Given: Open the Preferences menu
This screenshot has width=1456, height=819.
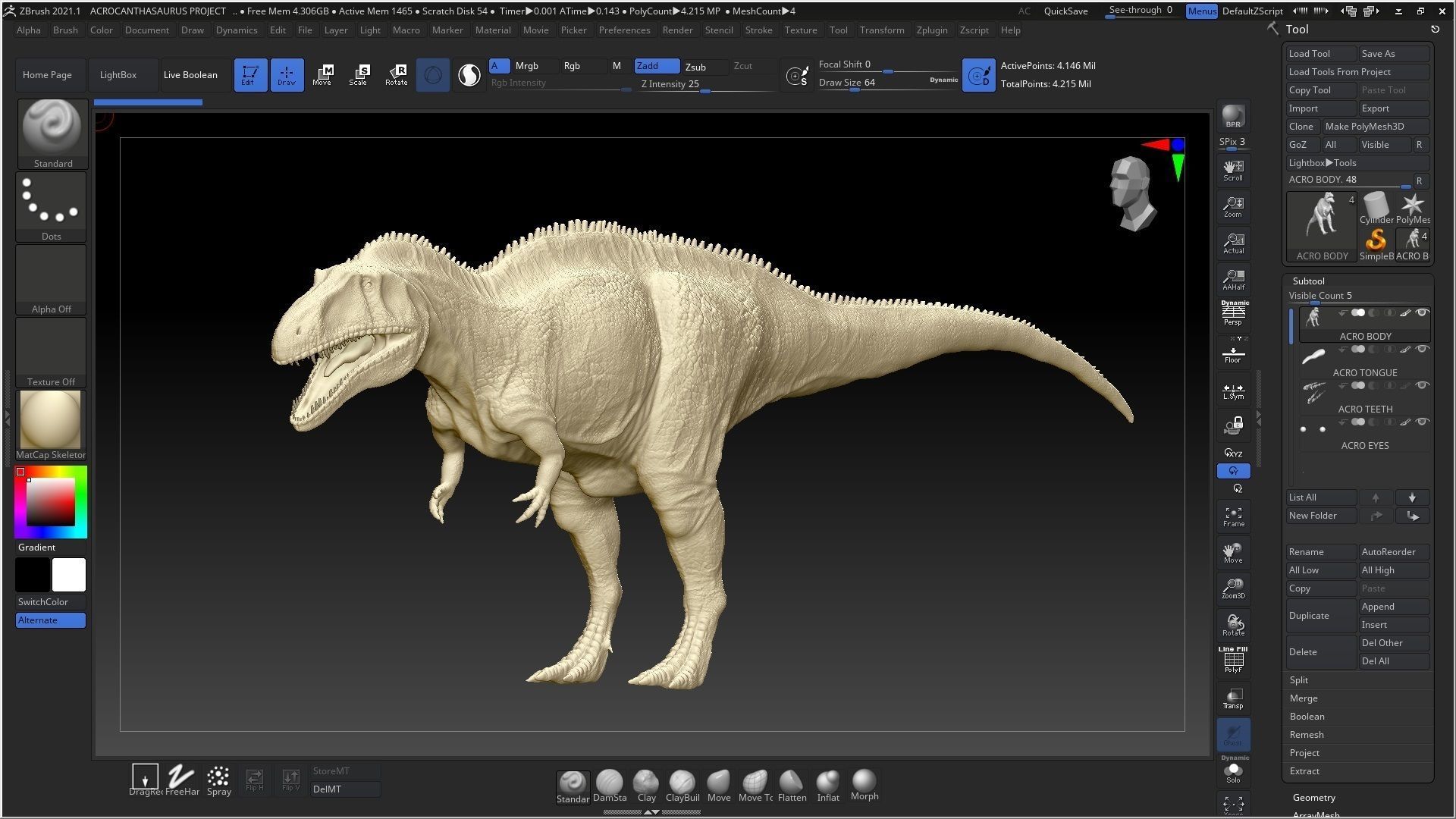Looking at the screenshot, I should (x=624, y=30).
